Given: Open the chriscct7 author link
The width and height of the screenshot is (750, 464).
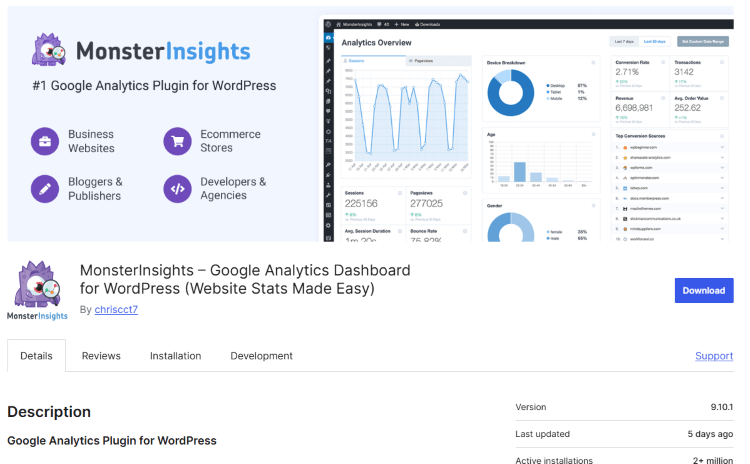Looking at the screenshot, I should pyautogui.click(x=116, y=309).
